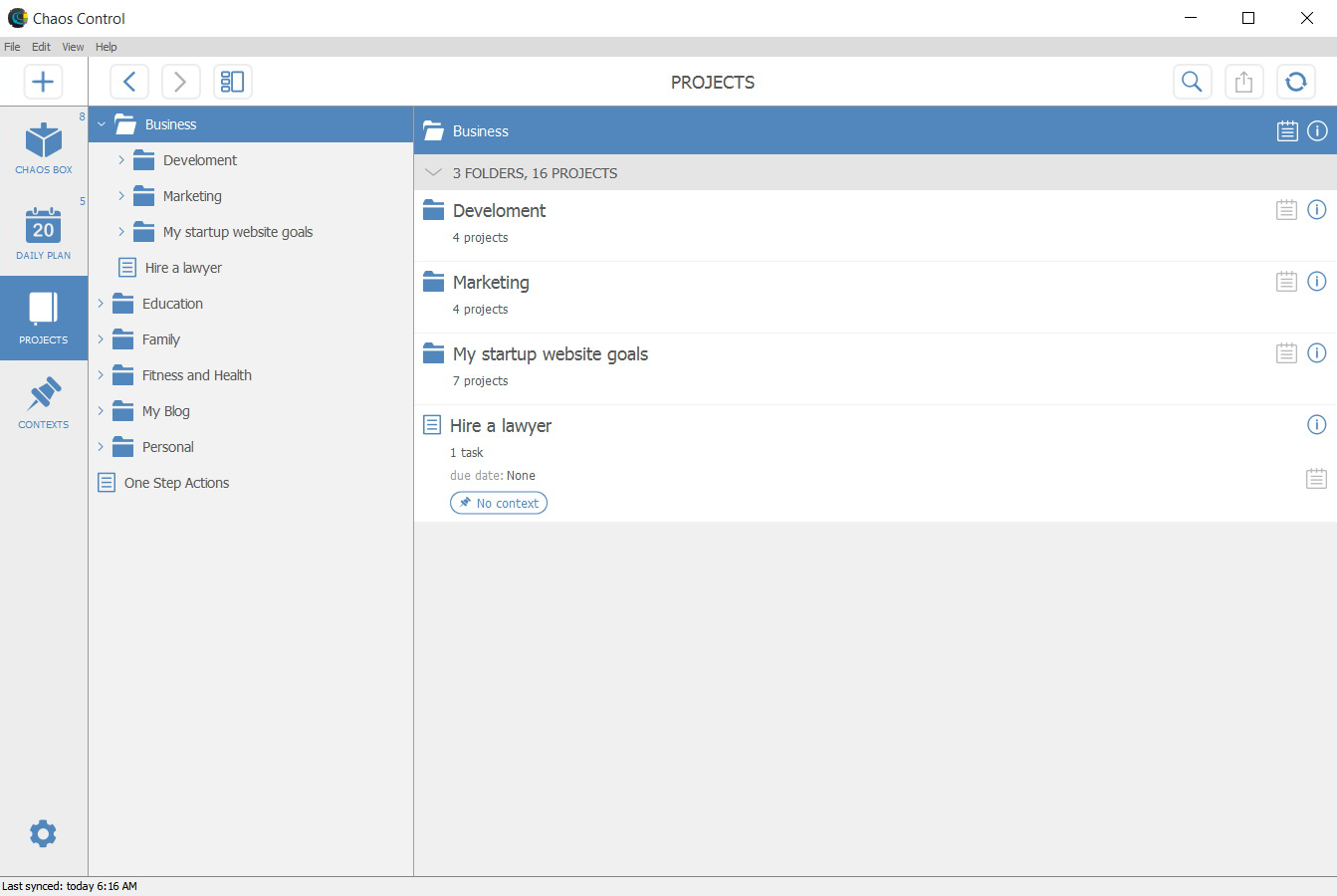
Task: Add a new item with plus button
Action: (43, 82)
